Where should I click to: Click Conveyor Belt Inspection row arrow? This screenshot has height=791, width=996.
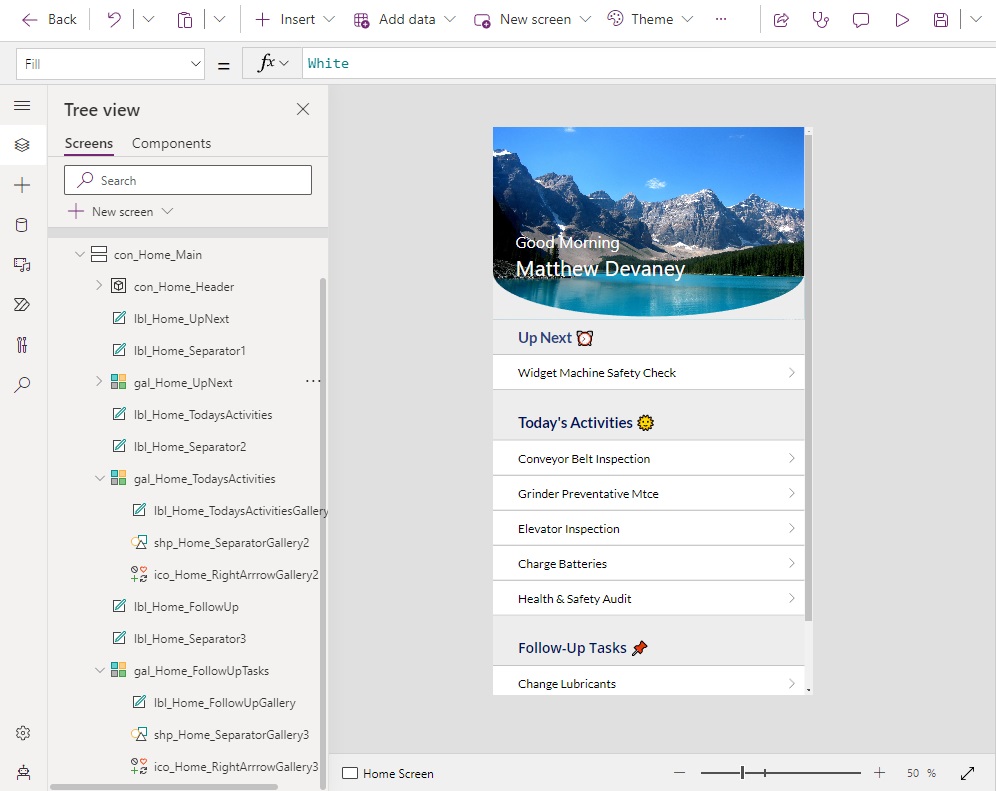coord(791,458)
